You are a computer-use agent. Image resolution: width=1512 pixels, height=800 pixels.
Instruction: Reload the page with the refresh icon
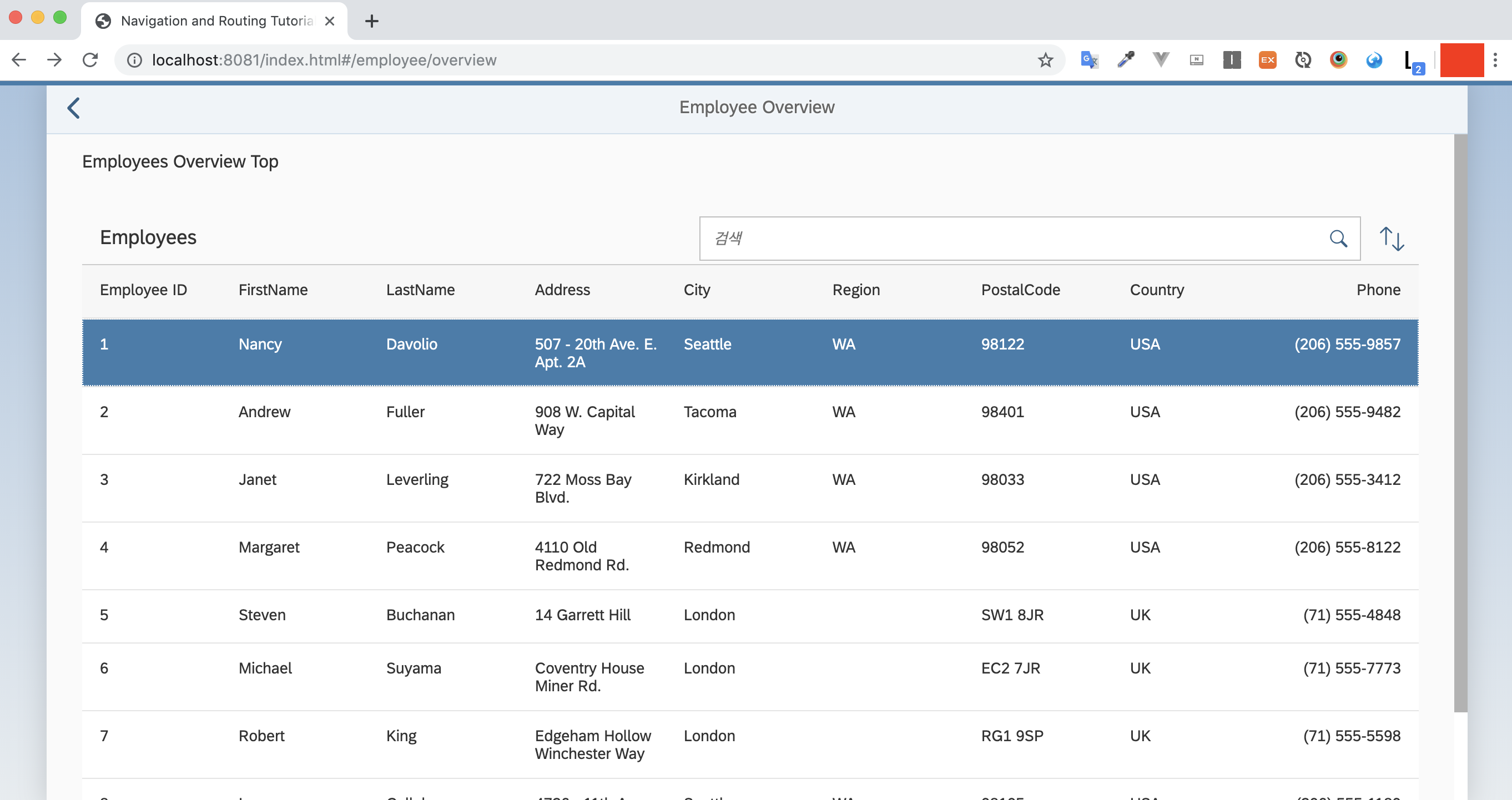point(90,60)
